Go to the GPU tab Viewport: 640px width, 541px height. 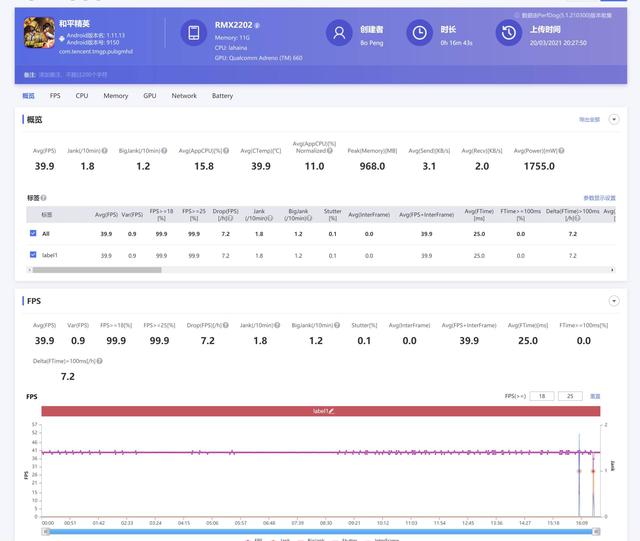pyautogui.click(x=150, y=96)
